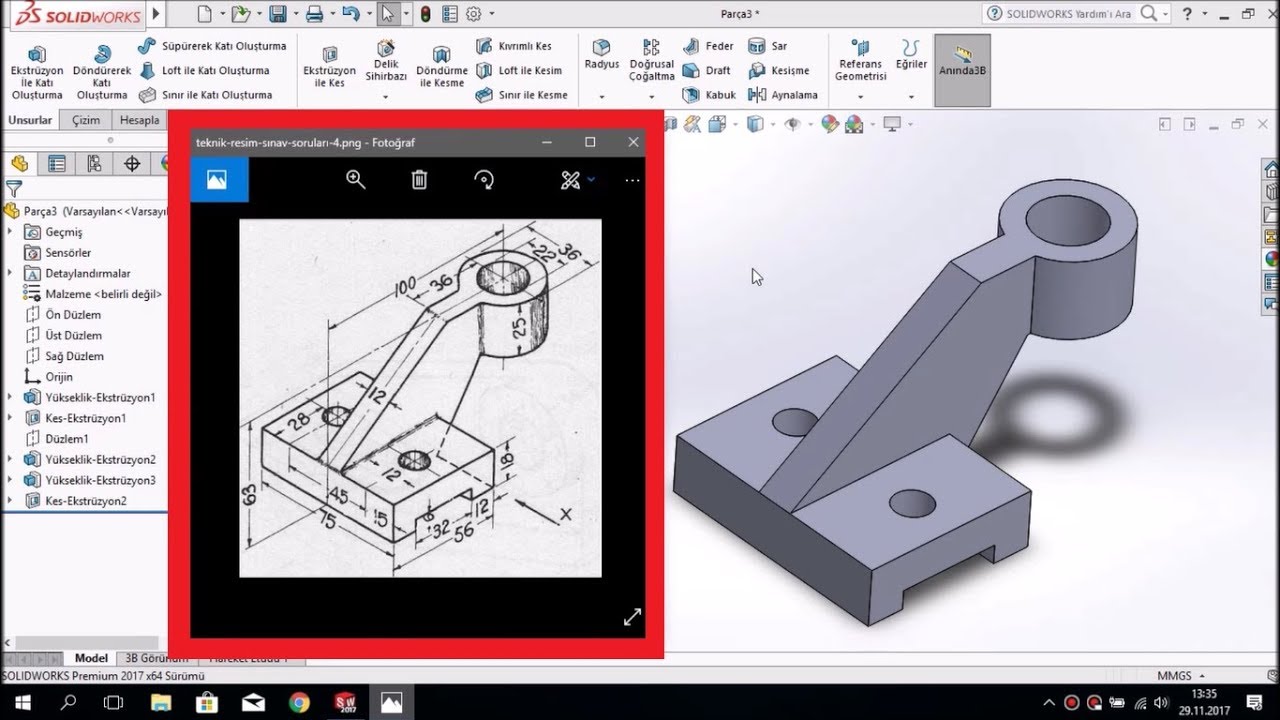This screenshot has width=1280, height=720.
Task: Click the Rebuild traffic light icon
Action: pos(425,14)
